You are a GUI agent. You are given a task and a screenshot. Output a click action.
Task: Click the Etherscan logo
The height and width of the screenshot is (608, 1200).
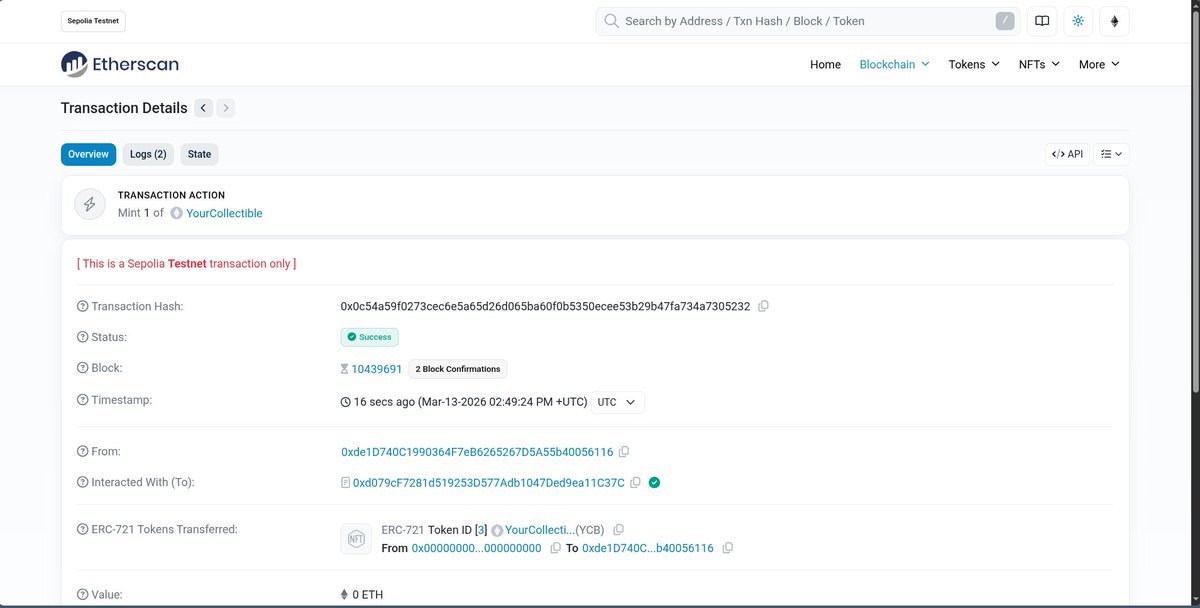[x=119, y=63]
